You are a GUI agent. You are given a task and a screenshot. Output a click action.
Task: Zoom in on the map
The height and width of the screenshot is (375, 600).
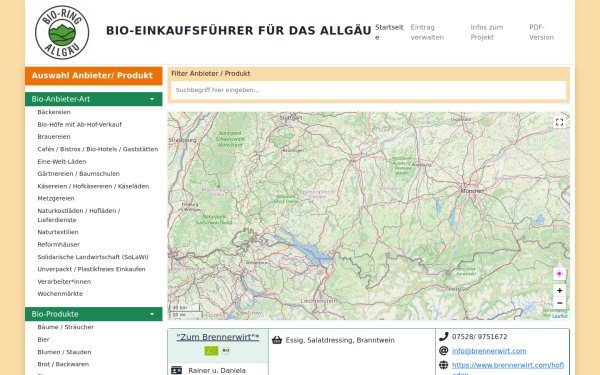(559, 290)
